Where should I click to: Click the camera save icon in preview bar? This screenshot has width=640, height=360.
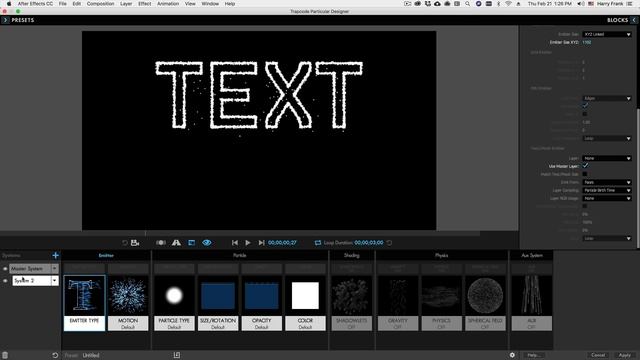[135, 243]
